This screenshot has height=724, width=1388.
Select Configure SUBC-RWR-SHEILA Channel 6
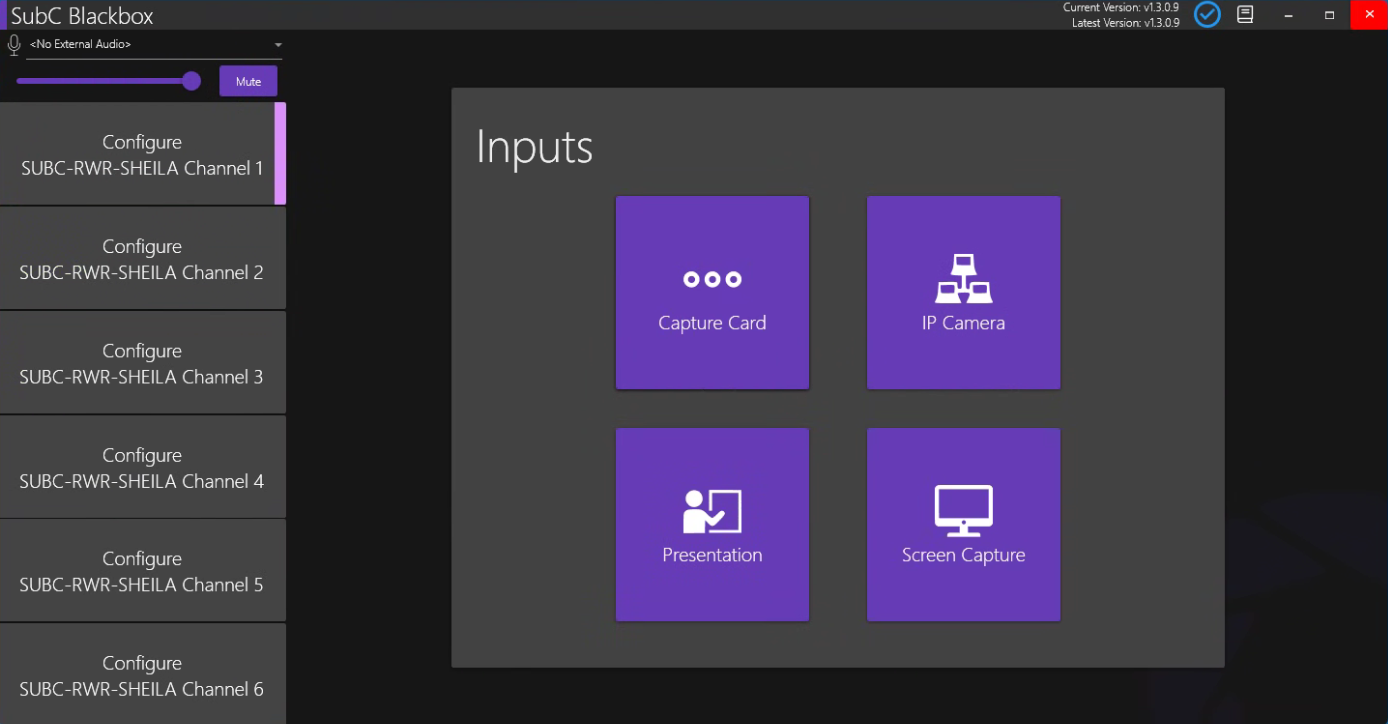[x=142, y=675]
